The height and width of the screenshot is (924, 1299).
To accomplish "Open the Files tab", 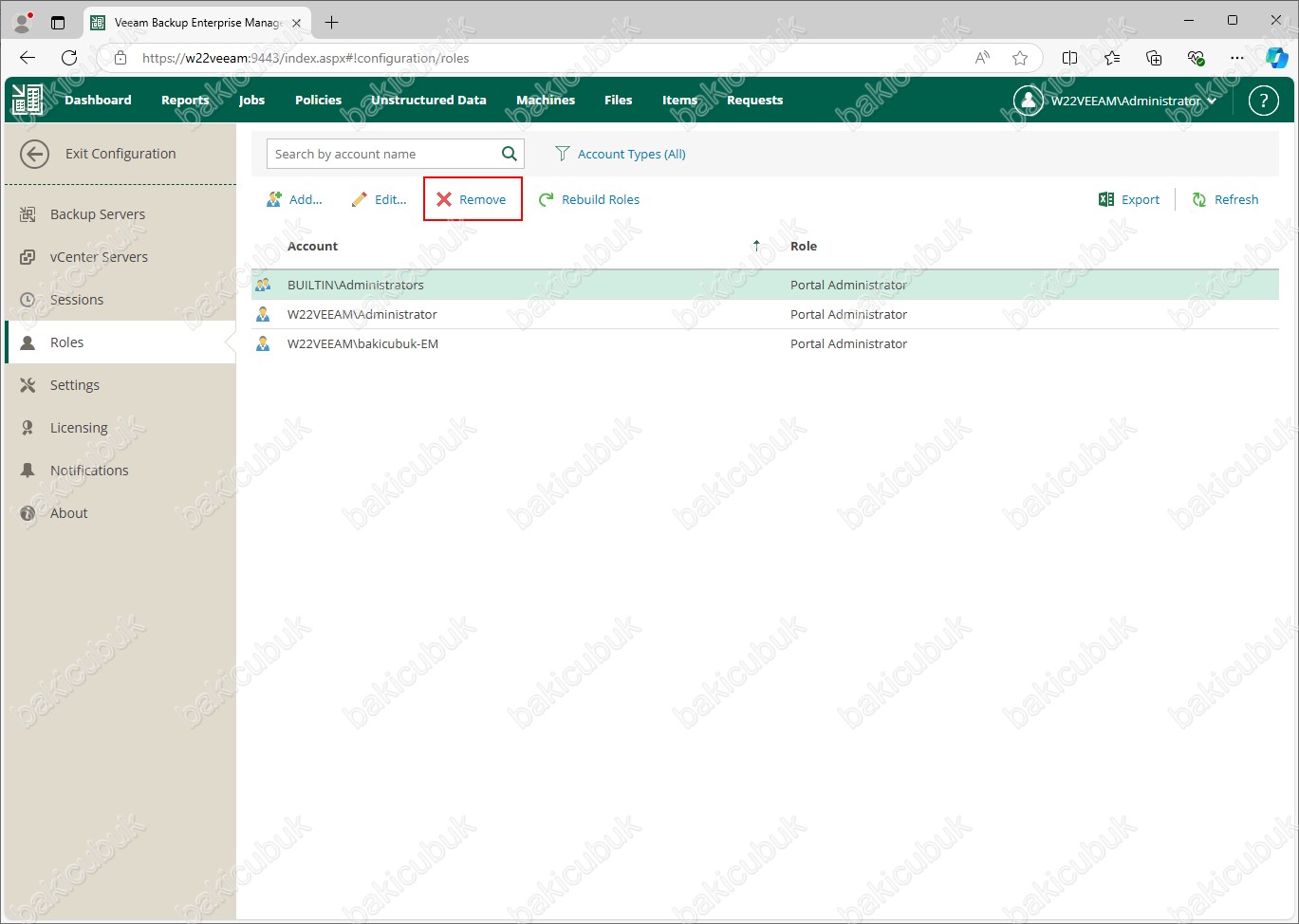I will [x=618, y=100].
